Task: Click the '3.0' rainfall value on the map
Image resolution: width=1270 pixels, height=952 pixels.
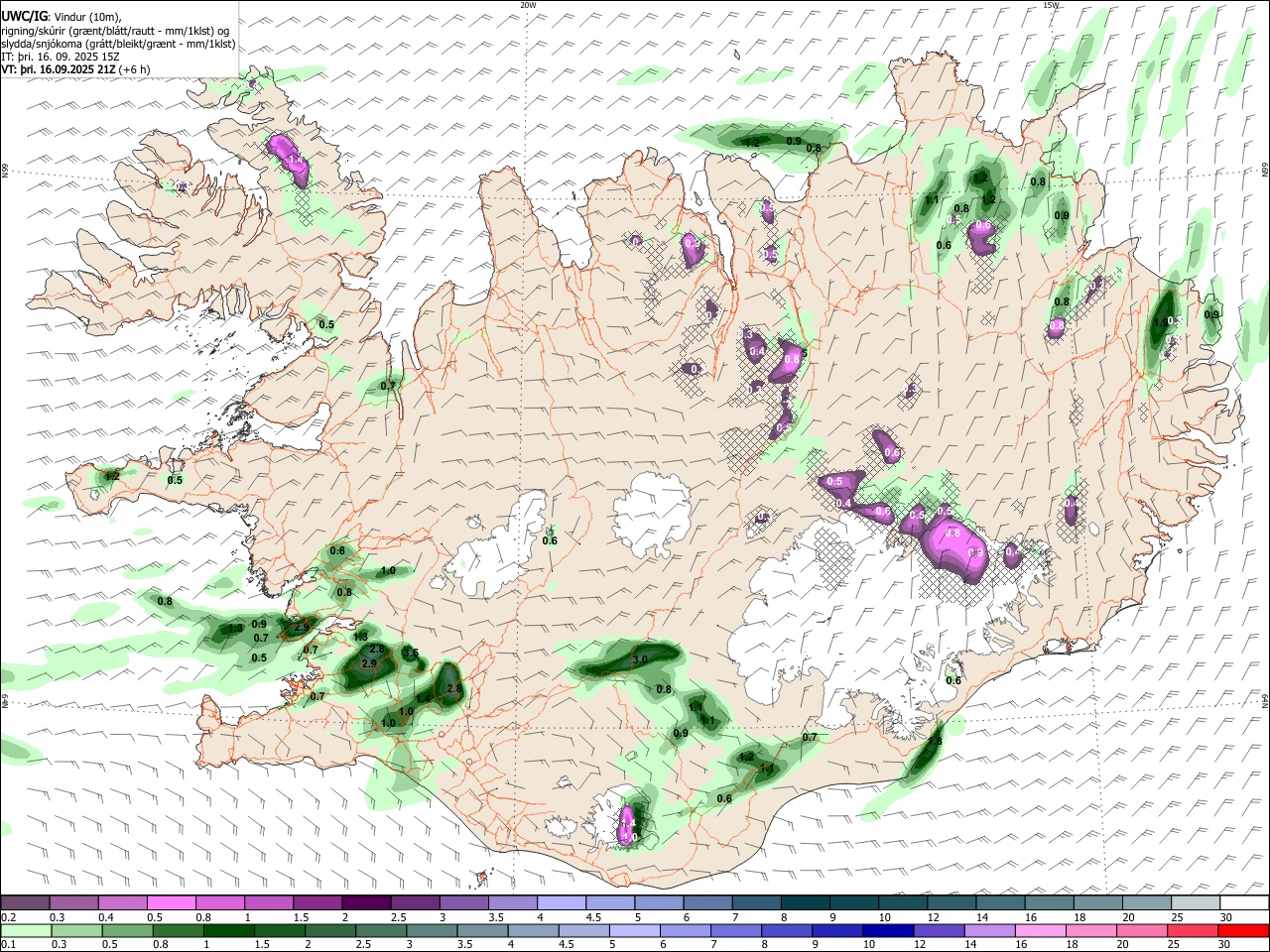Action: click(640, 659)
